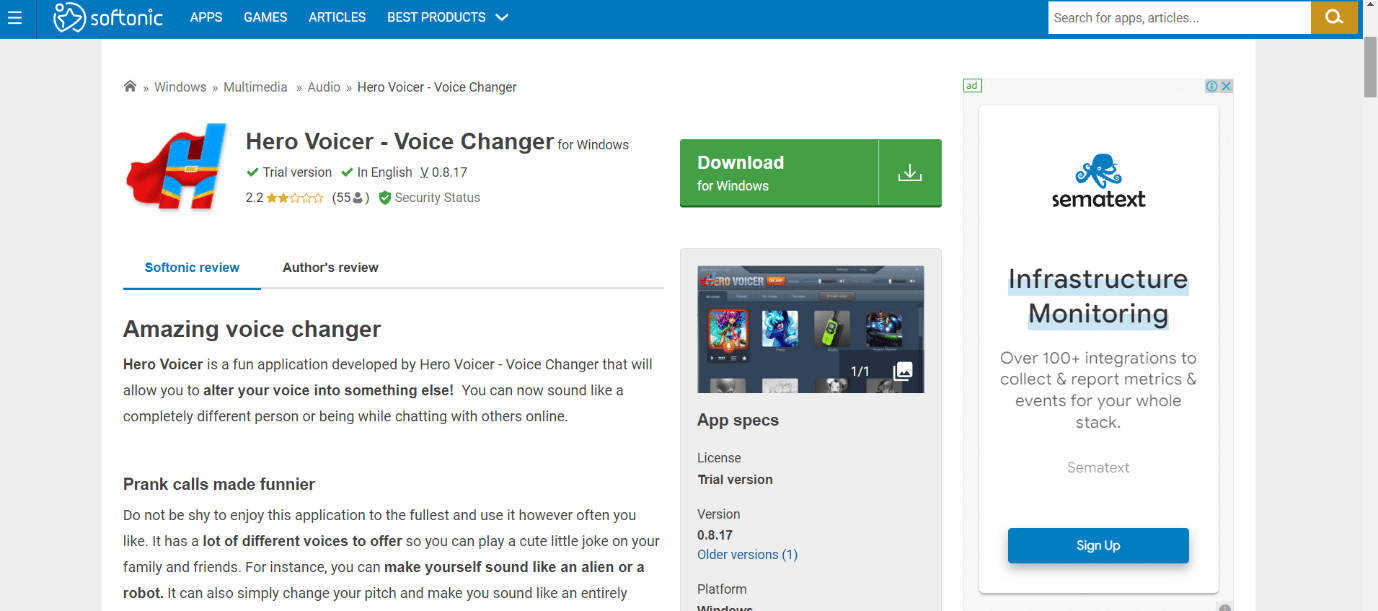Click the 'Platform' spec label
The image size is (1378, 611).
(x=722, y=589)
